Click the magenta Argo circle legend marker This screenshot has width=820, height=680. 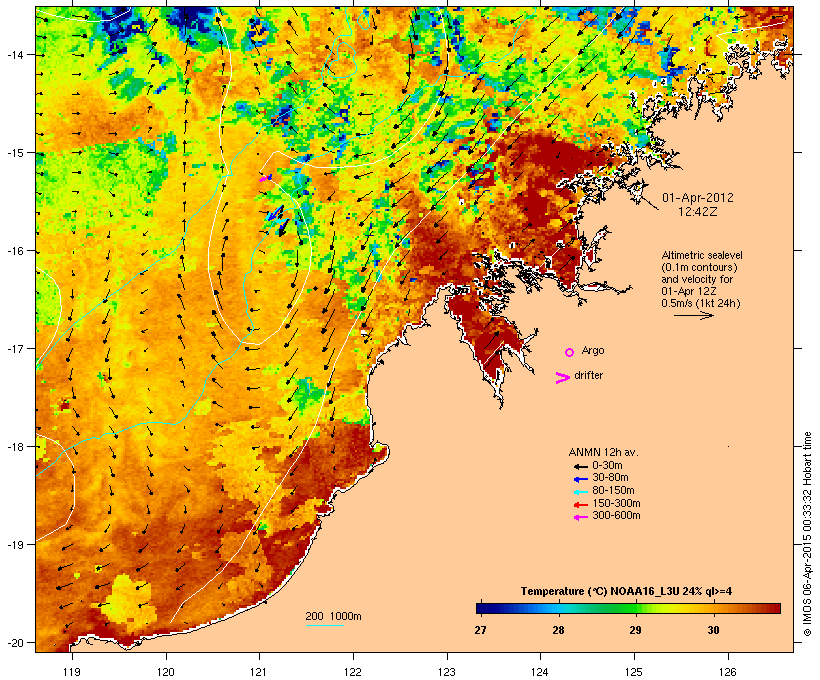pos(570,353)
